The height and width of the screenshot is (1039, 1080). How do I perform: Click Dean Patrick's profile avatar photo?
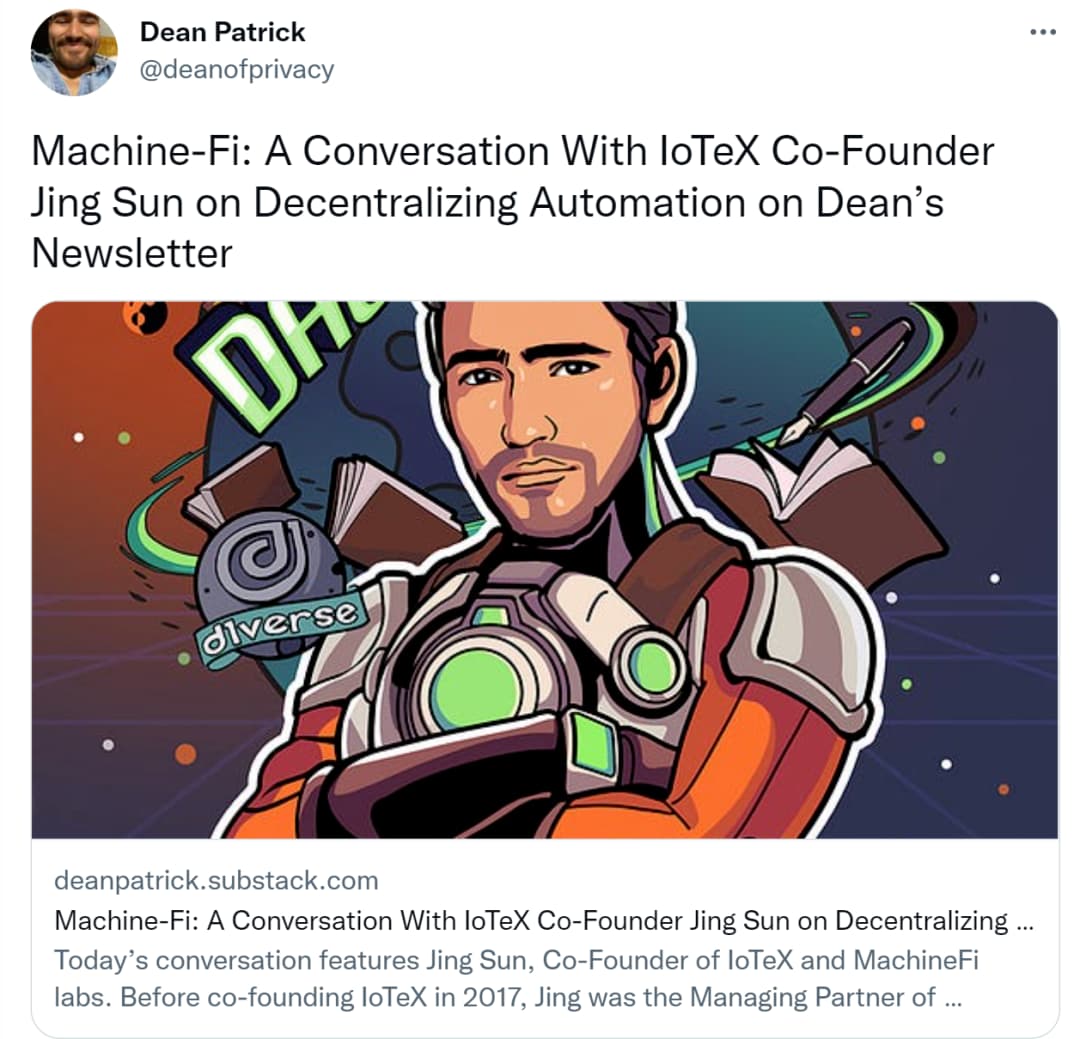(x=74, y=53)
